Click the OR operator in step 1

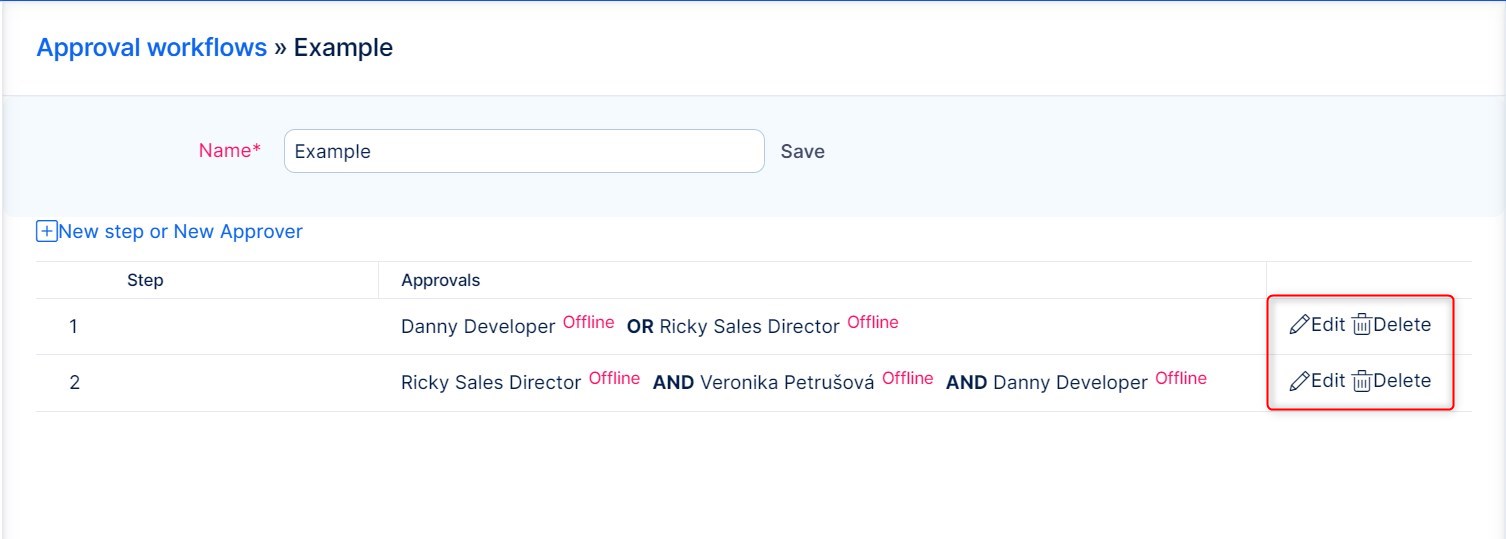[640, 326]
